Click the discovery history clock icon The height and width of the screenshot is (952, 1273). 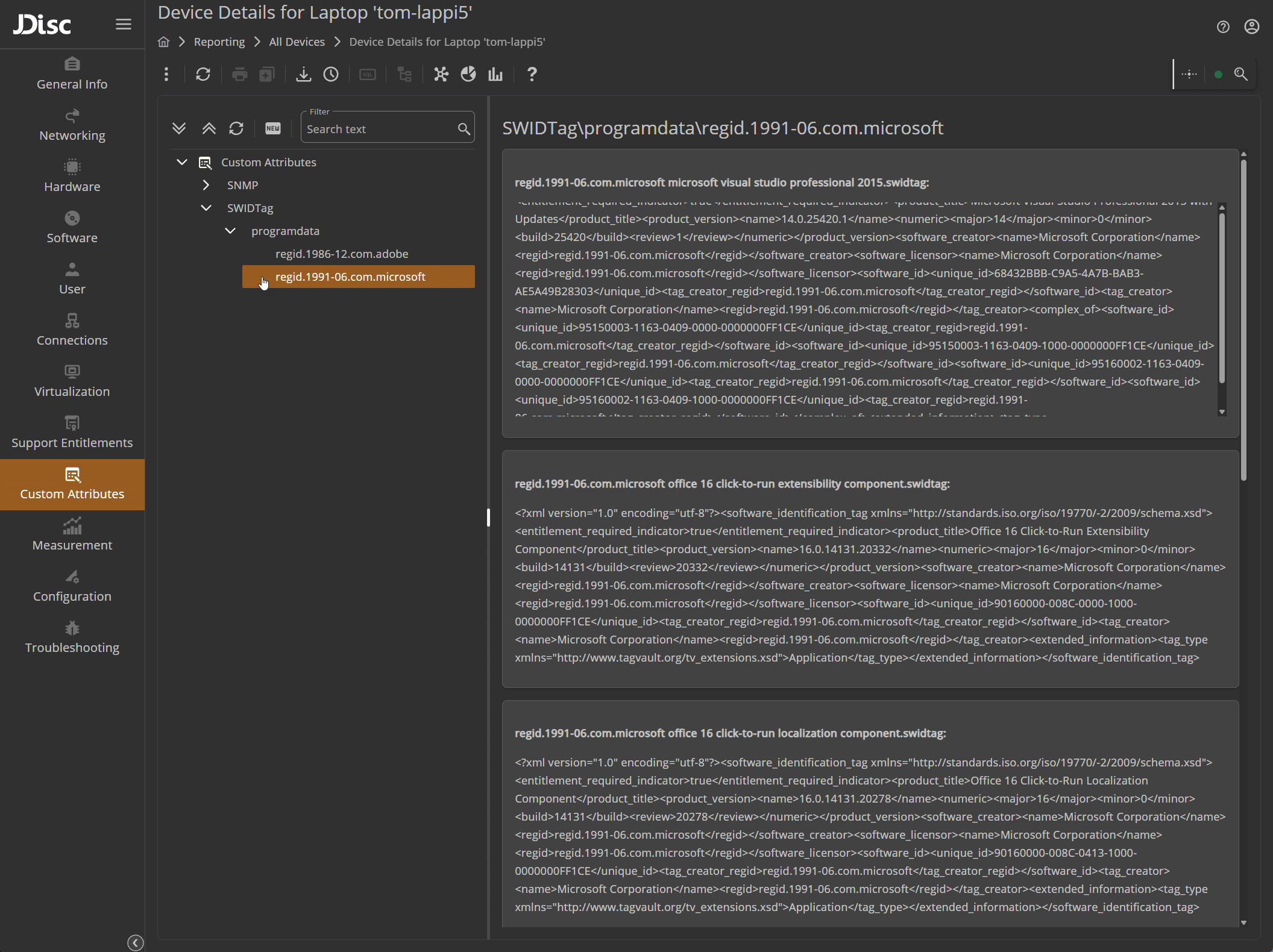pos(331,74)
